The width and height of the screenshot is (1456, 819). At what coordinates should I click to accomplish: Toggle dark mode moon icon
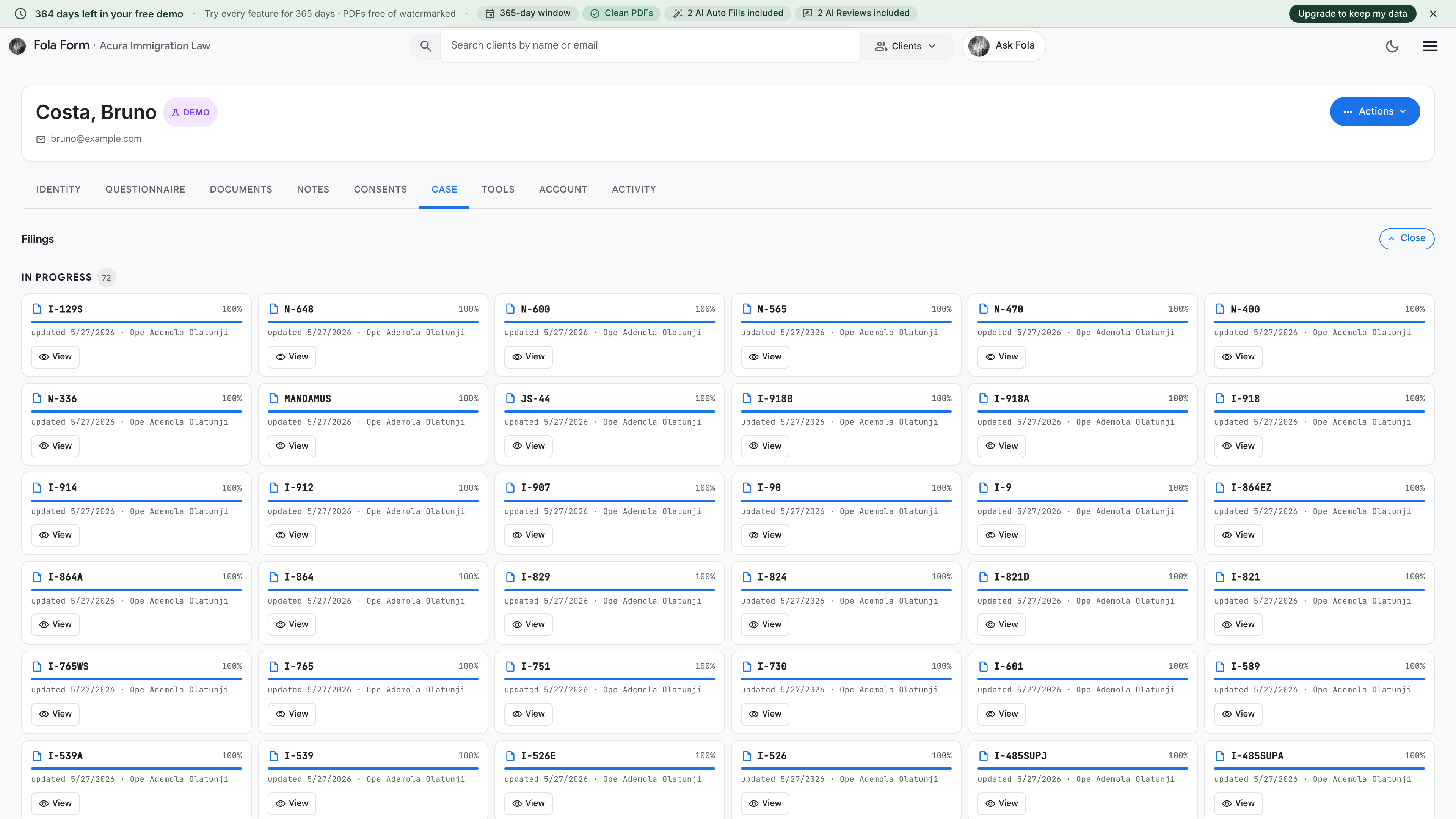pos(1392,46)
